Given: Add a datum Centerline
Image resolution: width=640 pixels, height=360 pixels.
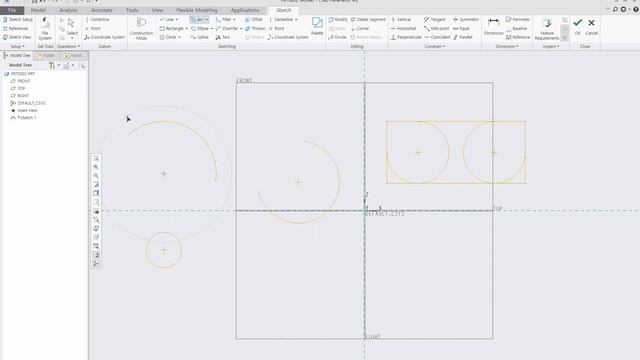Looking at the screenshot, I should (x=97, y=19).
